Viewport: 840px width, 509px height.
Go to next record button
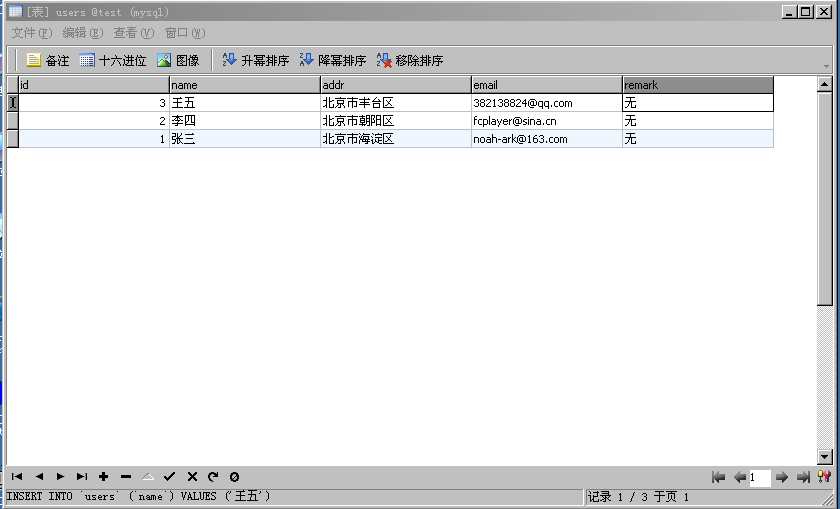click(x=61, y=476)
